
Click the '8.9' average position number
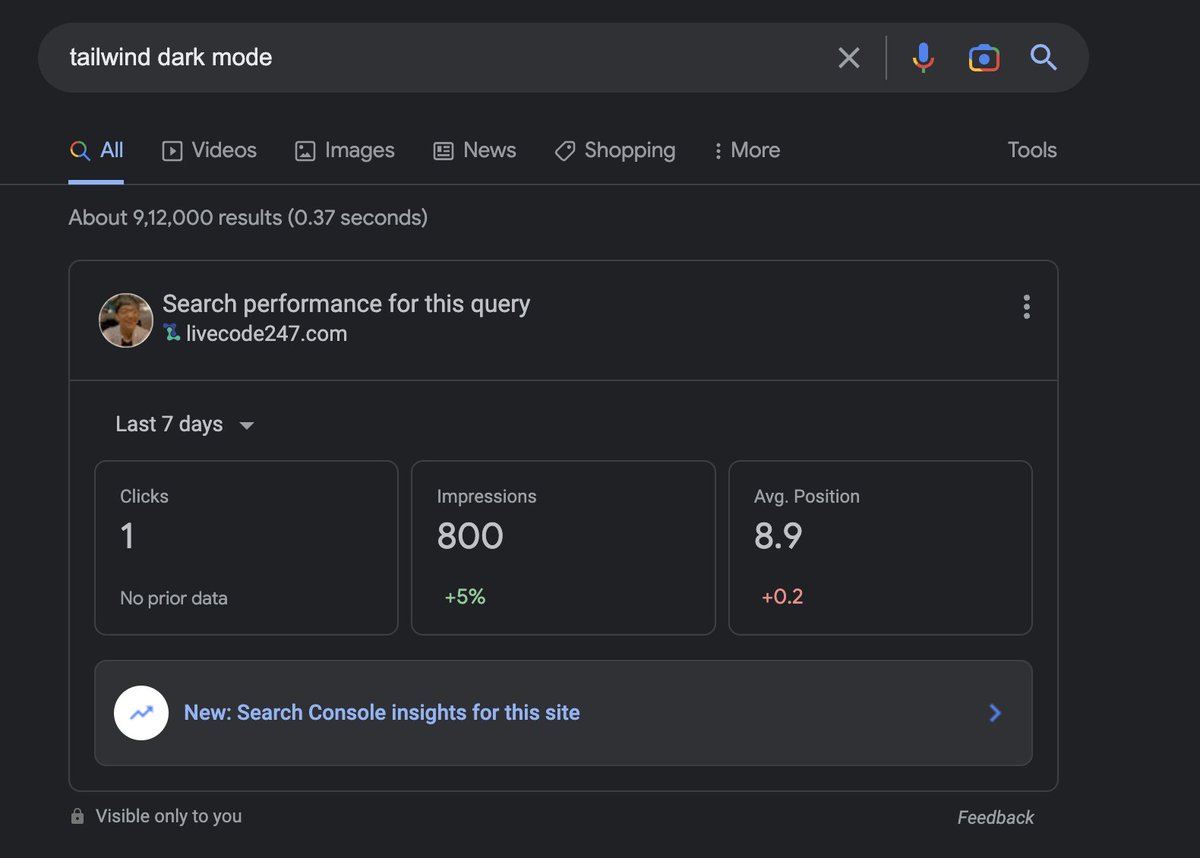[778, 537]
